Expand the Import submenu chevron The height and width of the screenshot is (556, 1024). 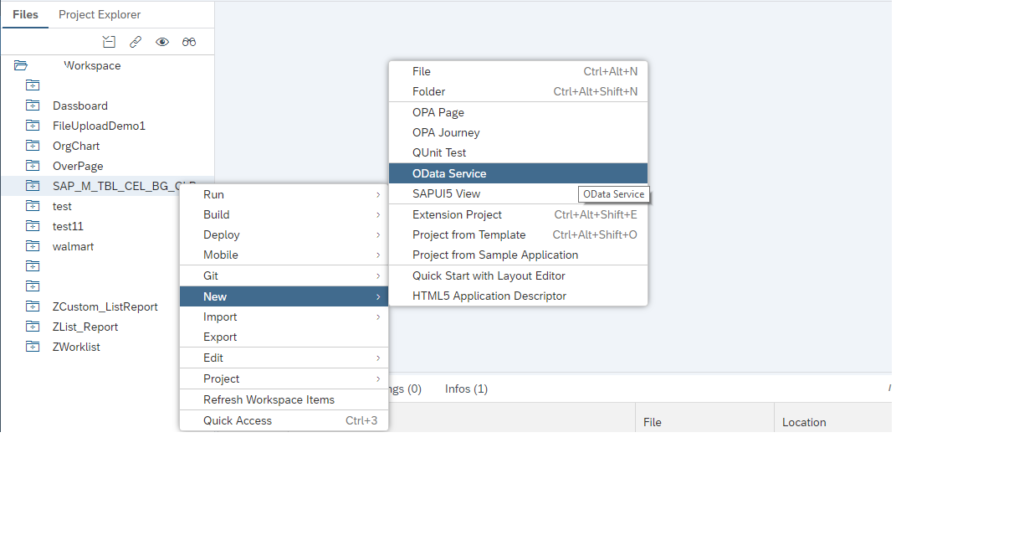377,317
